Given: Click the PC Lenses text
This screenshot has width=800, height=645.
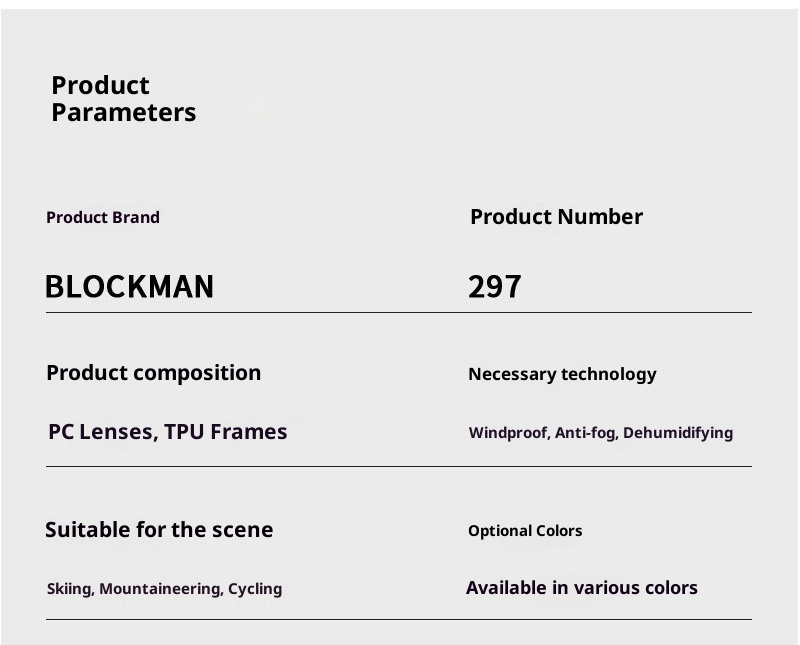Looking at the screenshot, I should (x=102, y=432).
